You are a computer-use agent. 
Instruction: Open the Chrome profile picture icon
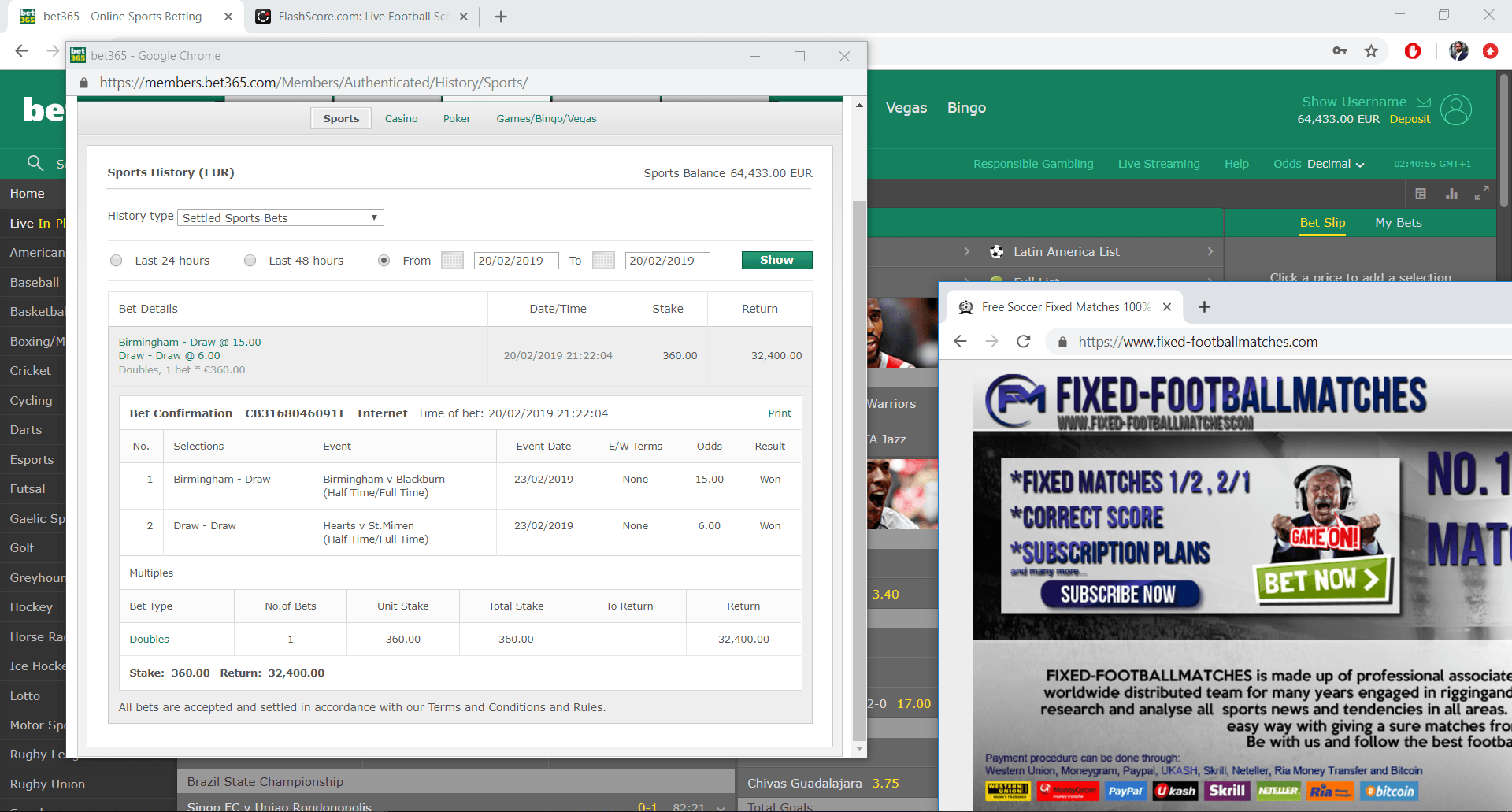(x=1458, y=51)
